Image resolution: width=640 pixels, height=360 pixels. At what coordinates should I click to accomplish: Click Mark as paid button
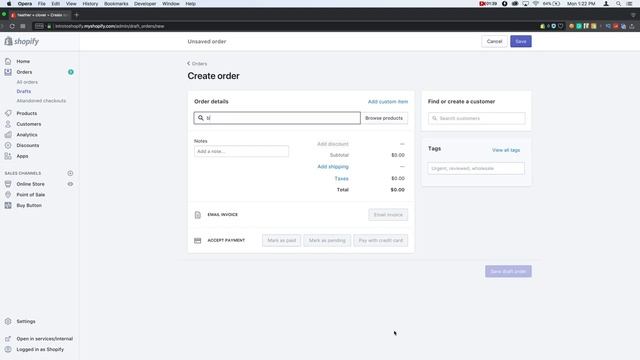tap(281, 240)
